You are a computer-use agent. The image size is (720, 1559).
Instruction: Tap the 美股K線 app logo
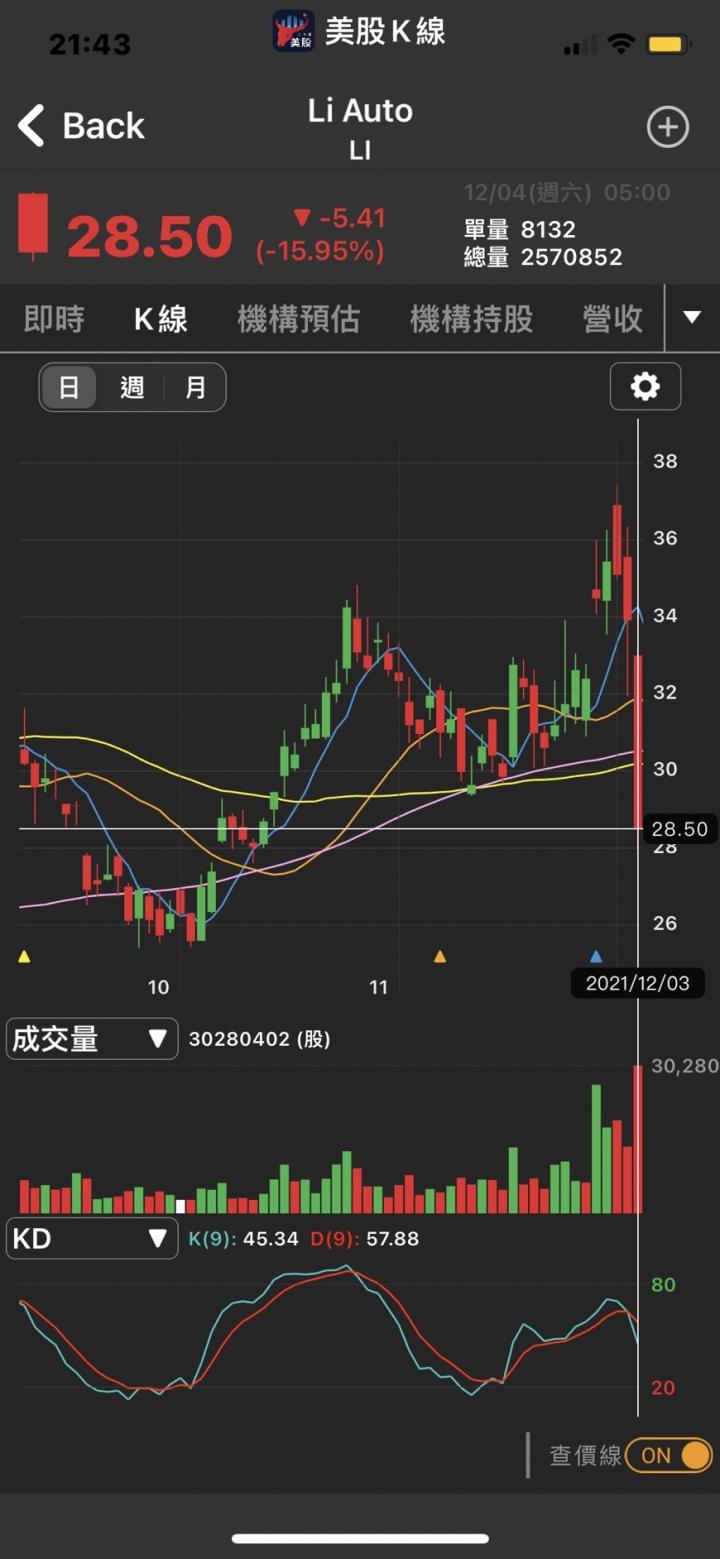pyautogui.click(x=293, y=31)
